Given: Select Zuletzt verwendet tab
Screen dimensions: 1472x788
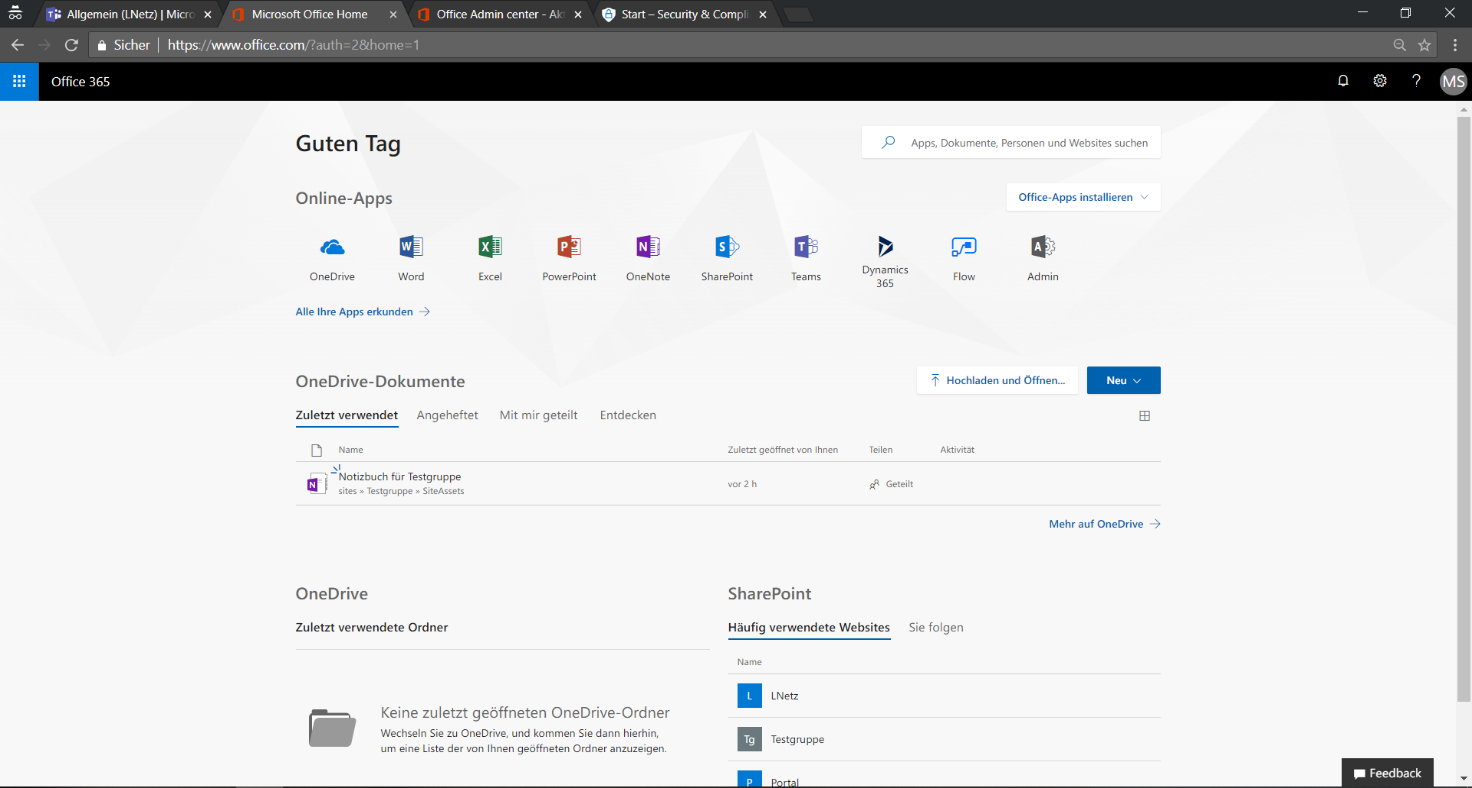Looking at the screenshot, I should coord(347,415).
